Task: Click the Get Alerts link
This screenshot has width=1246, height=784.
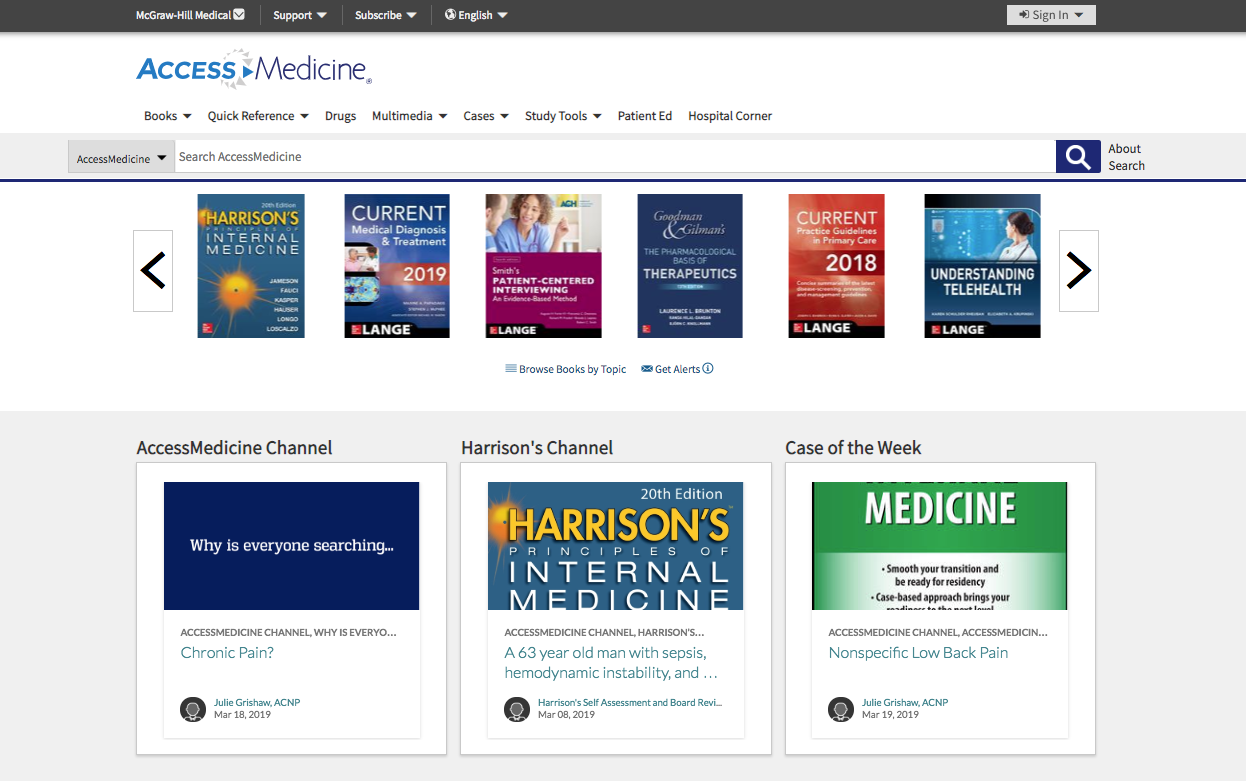Action: click(x=671, y=369)
